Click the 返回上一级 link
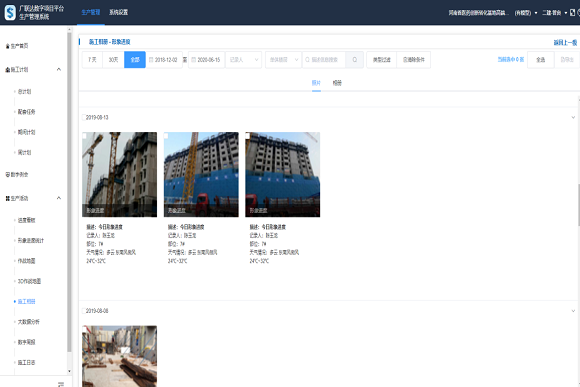Screen dimensions: 580x387 pos(565,43)
